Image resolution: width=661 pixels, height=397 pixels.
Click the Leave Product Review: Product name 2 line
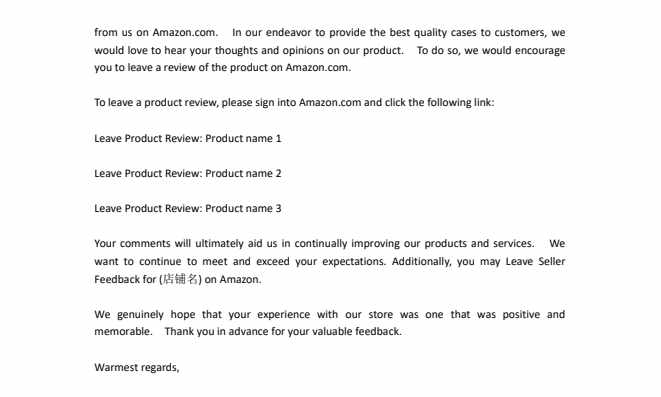[x=188, y=174]
